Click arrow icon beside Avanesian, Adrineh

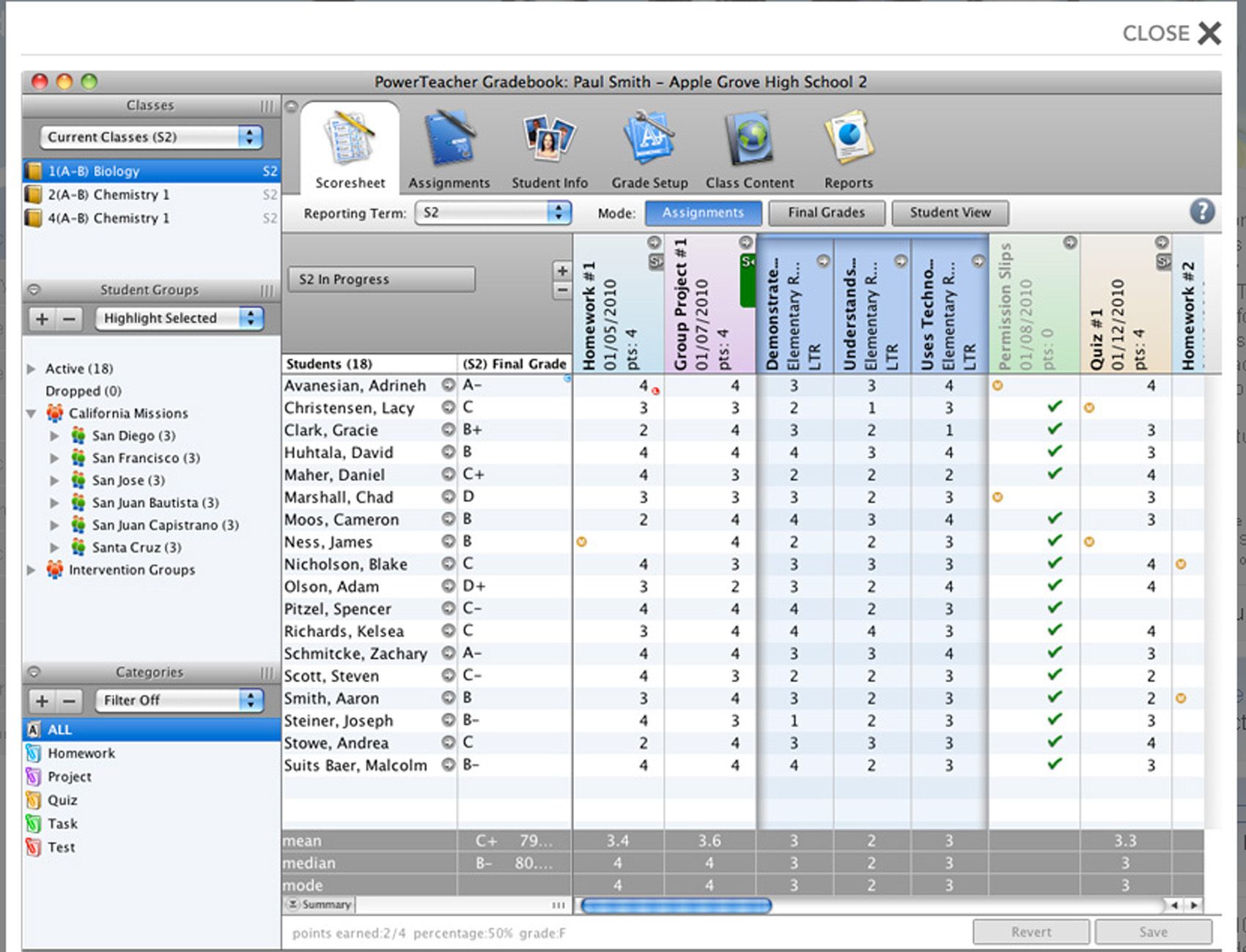point(448,385)
